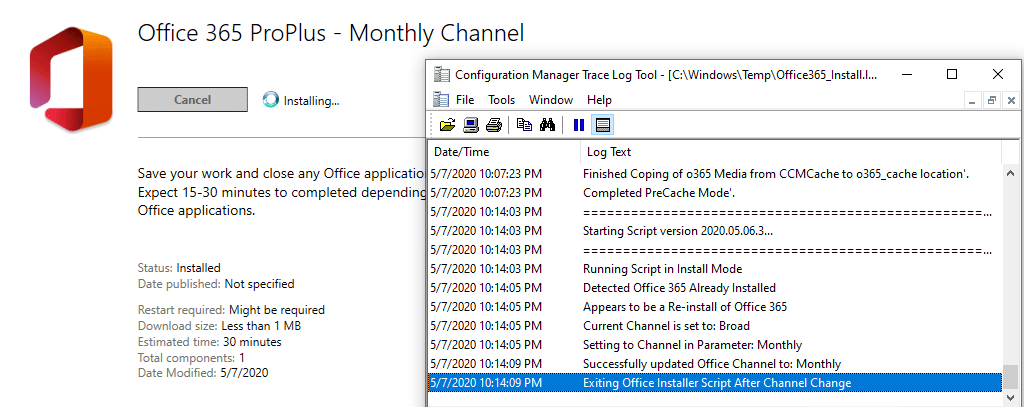
Task: Click the Copy to clipboard icon
Action: click(x=524, y=125)
